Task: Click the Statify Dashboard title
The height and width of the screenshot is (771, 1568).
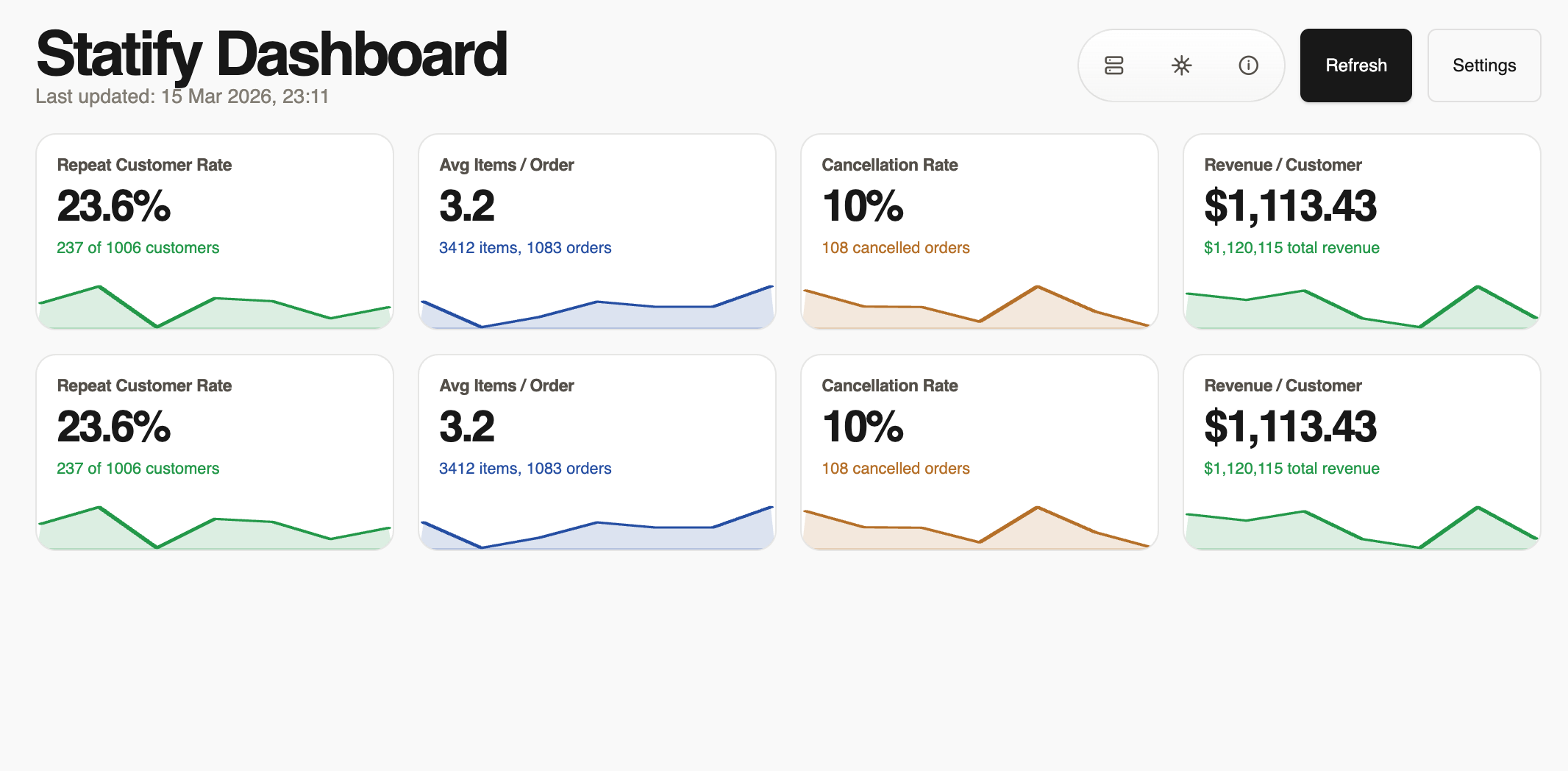Action: [x=271, y=54]
